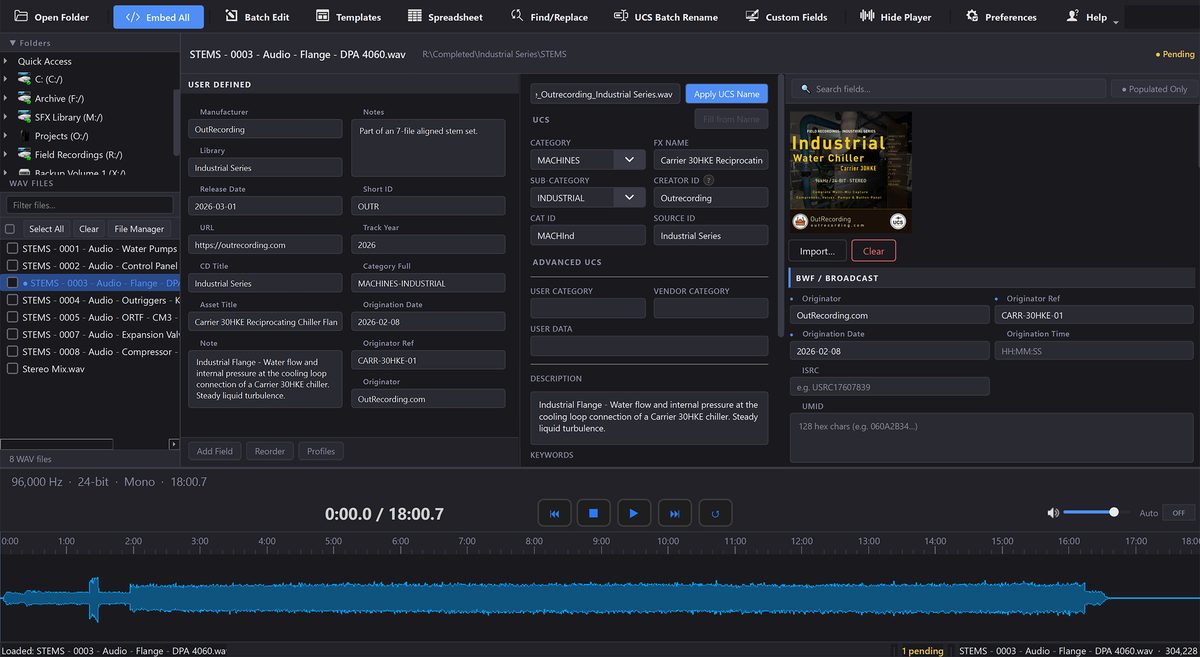
Task: Check the STEMS - 0004 Outriggers file
Action: coord(12,300)
